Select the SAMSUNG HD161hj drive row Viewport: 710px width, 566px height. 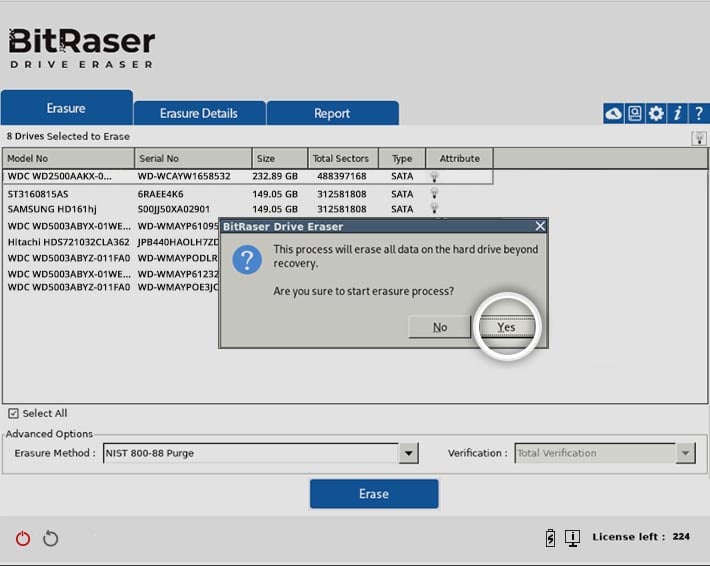(248, 209)
